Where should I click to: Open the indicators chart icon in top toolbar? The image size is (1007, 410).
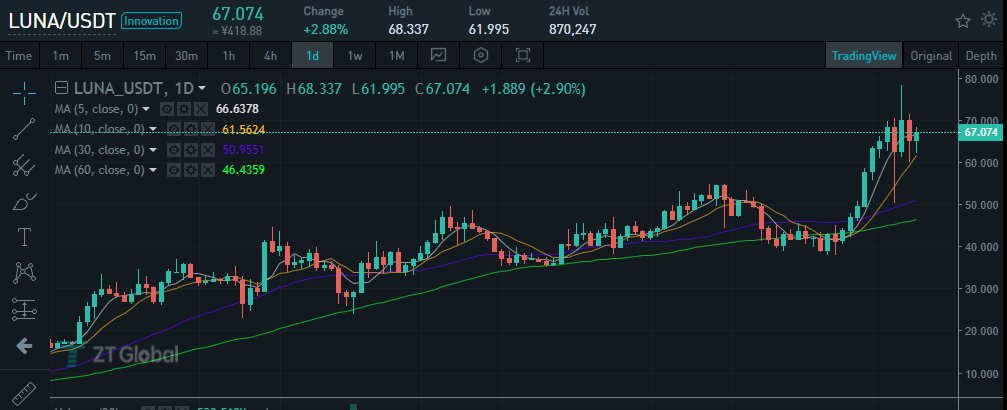tap(439, 56)
